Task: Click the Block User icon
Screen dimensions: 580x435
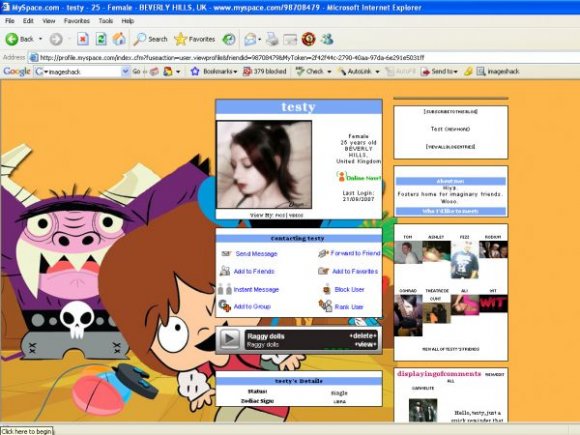Action: coord(326,289)
